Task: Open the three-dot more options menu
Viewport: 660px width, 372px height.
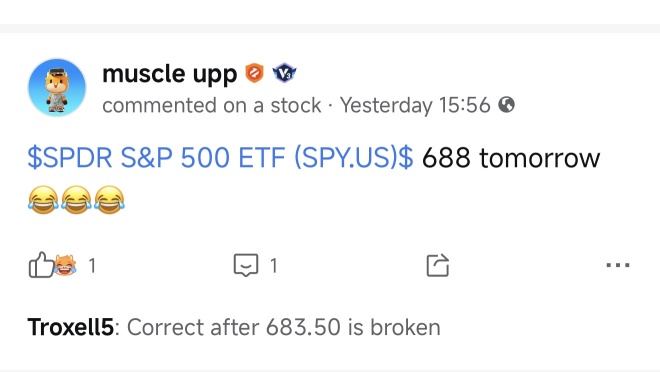Action: (x=618, y=265)
